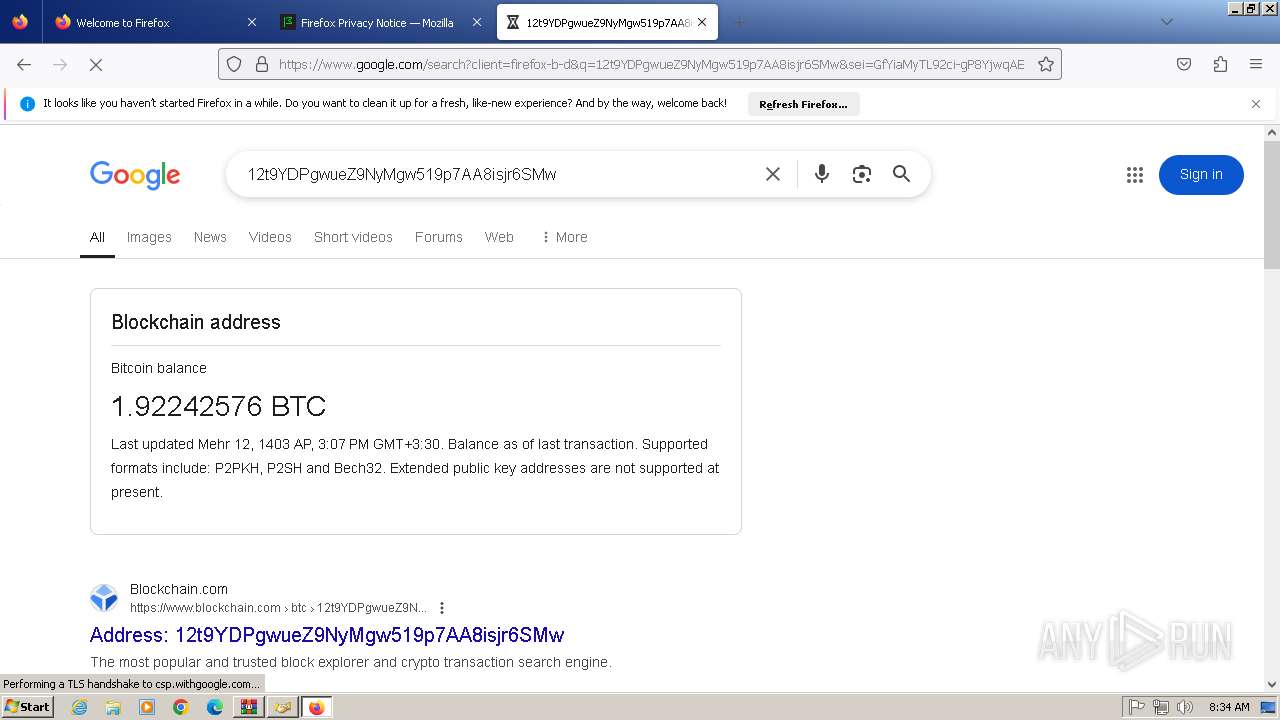Open the Firefox window in the taskbar
Image resolution: width=1280 pixels, height=720 pixels.
pos(317,707)
